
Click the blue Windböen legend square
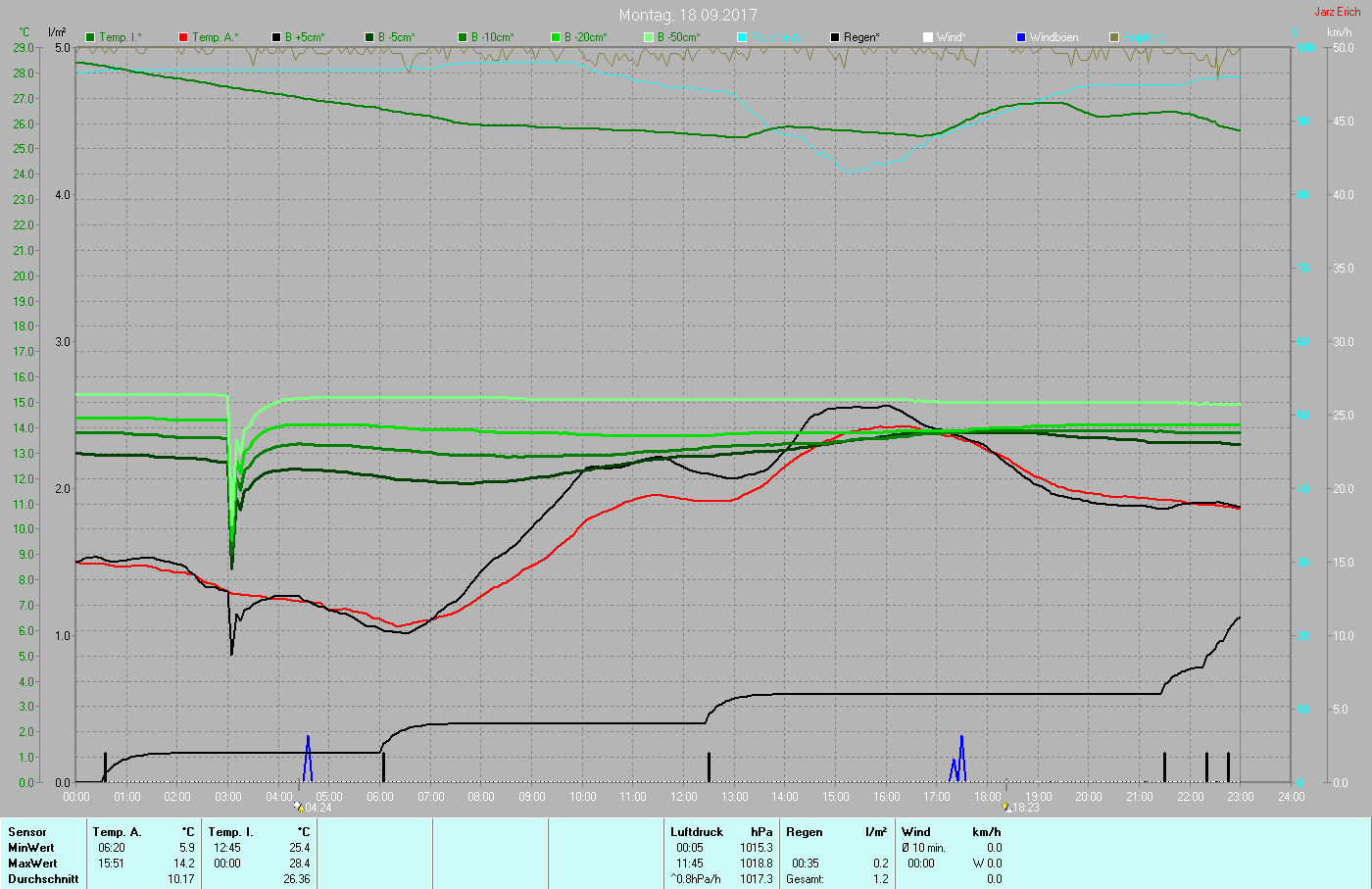(1021, 37)
